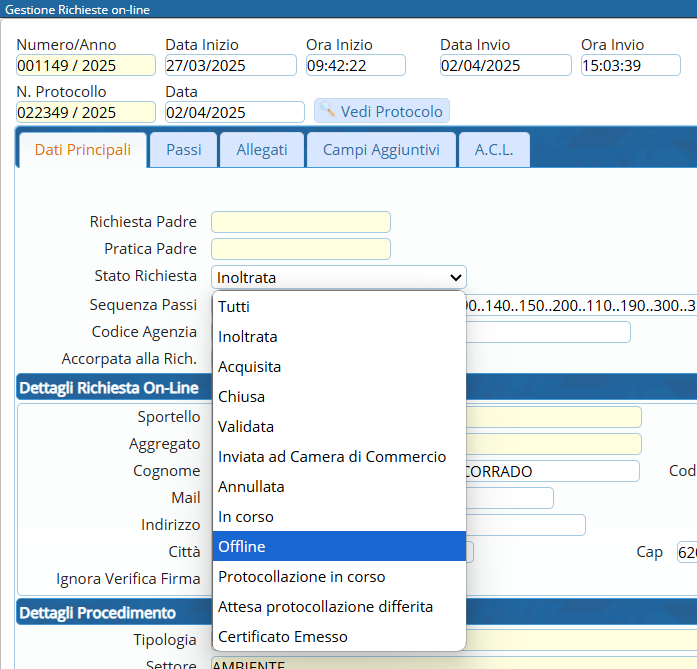697x669 pixels.
Task: Pick 'Acquisita' status option
Action: (339, 367)
